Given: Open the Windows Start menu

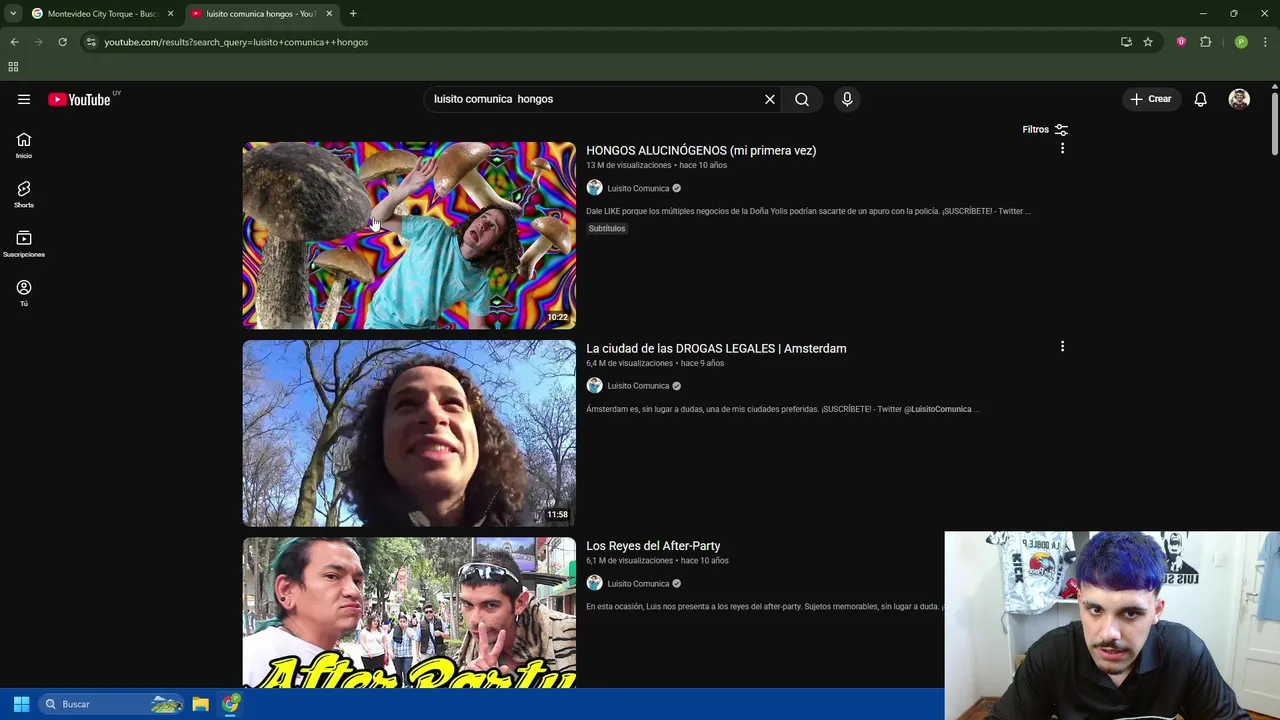Looking at the screenshot, I should (21, 704).
